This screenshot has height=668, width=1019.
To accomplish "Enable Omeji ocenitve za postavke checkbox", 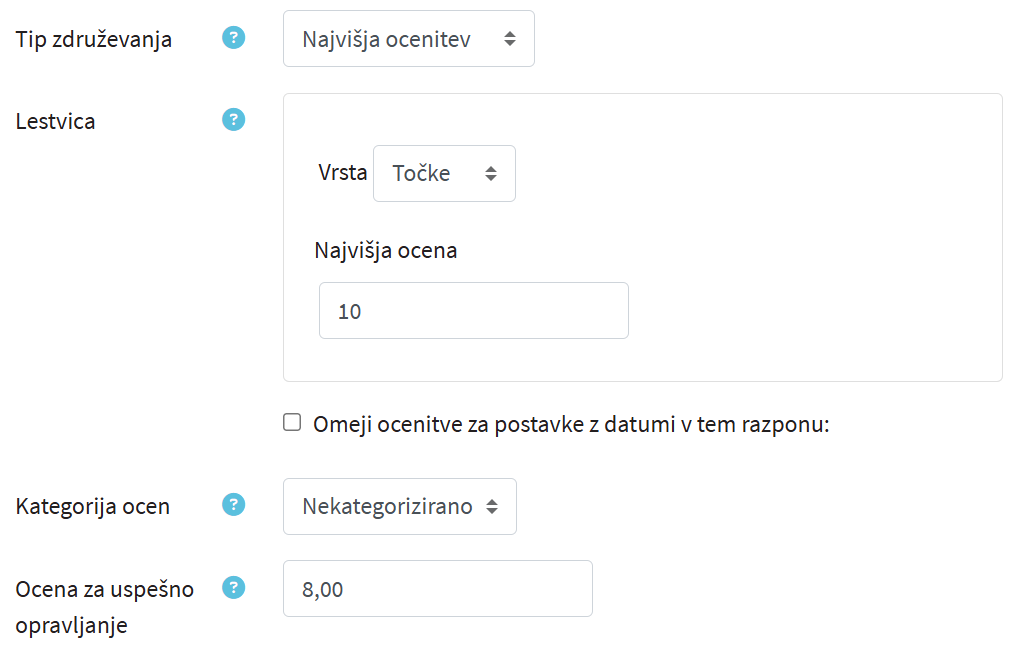I will [x=292, y=423].
